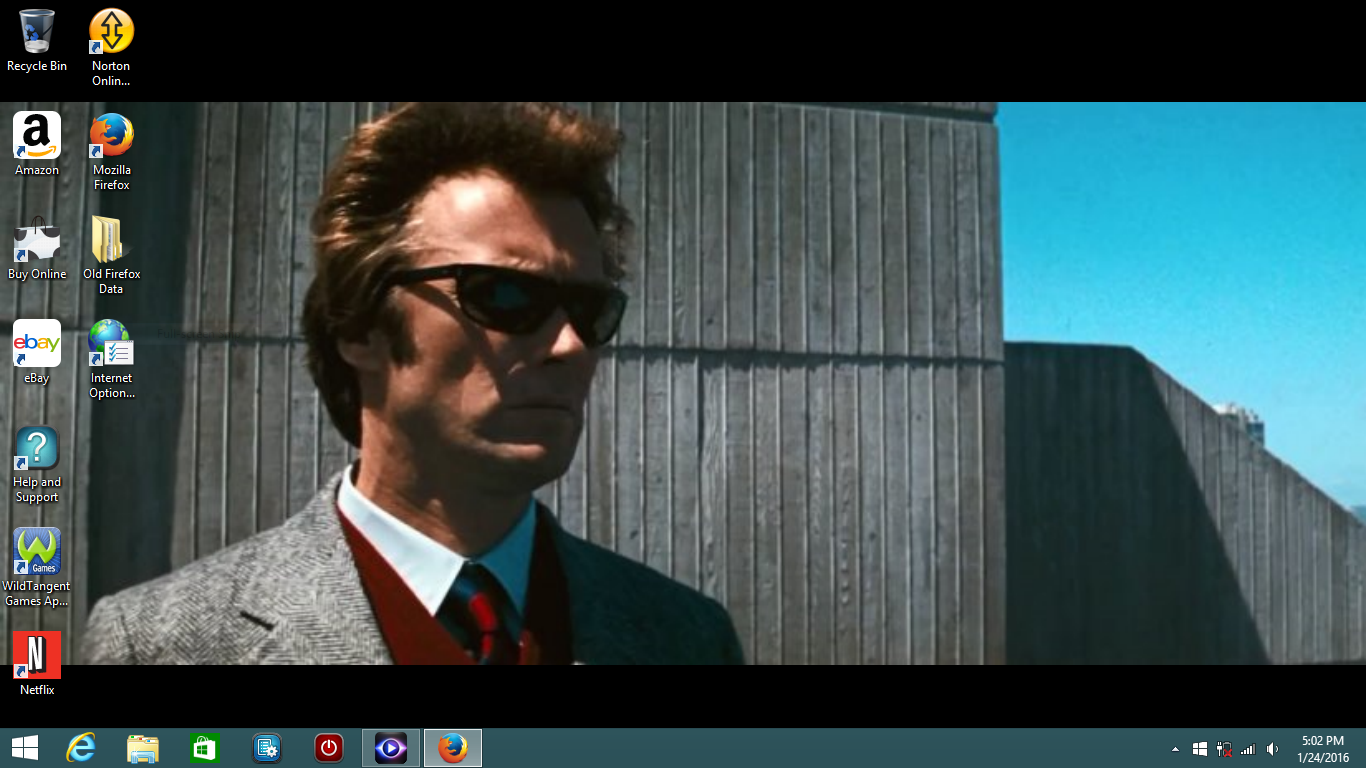Image resolution: width=1366 pixels, height=768 pixels.
Task: Launch Internet Explorer from the taskbar
Action: click(x=81, y=748)
